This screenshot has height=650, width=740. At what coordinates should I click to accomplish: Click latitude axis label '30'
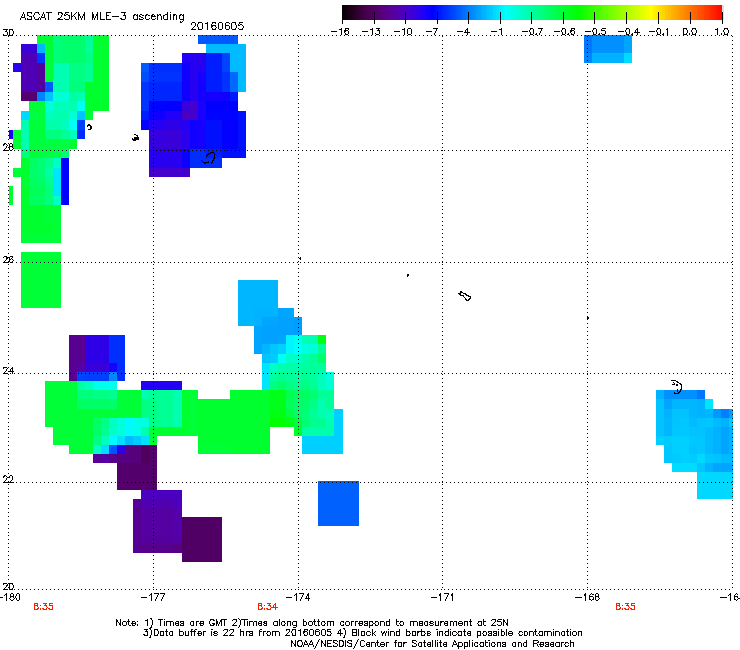tap(8, 33)
